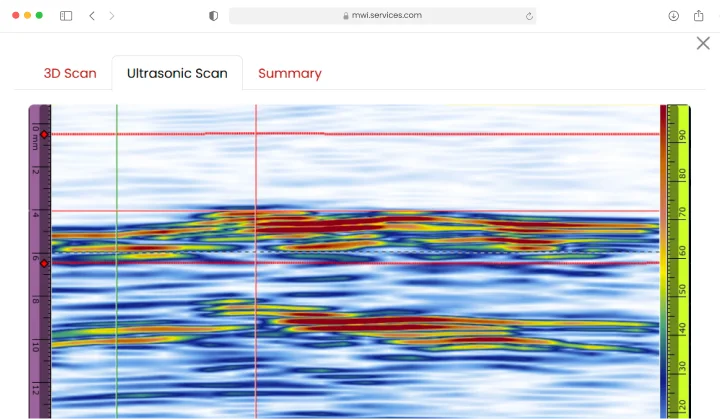This screenshot has height=419, width=720.
Task: Go back using browser back arrow
Action: tap(92, 16)
